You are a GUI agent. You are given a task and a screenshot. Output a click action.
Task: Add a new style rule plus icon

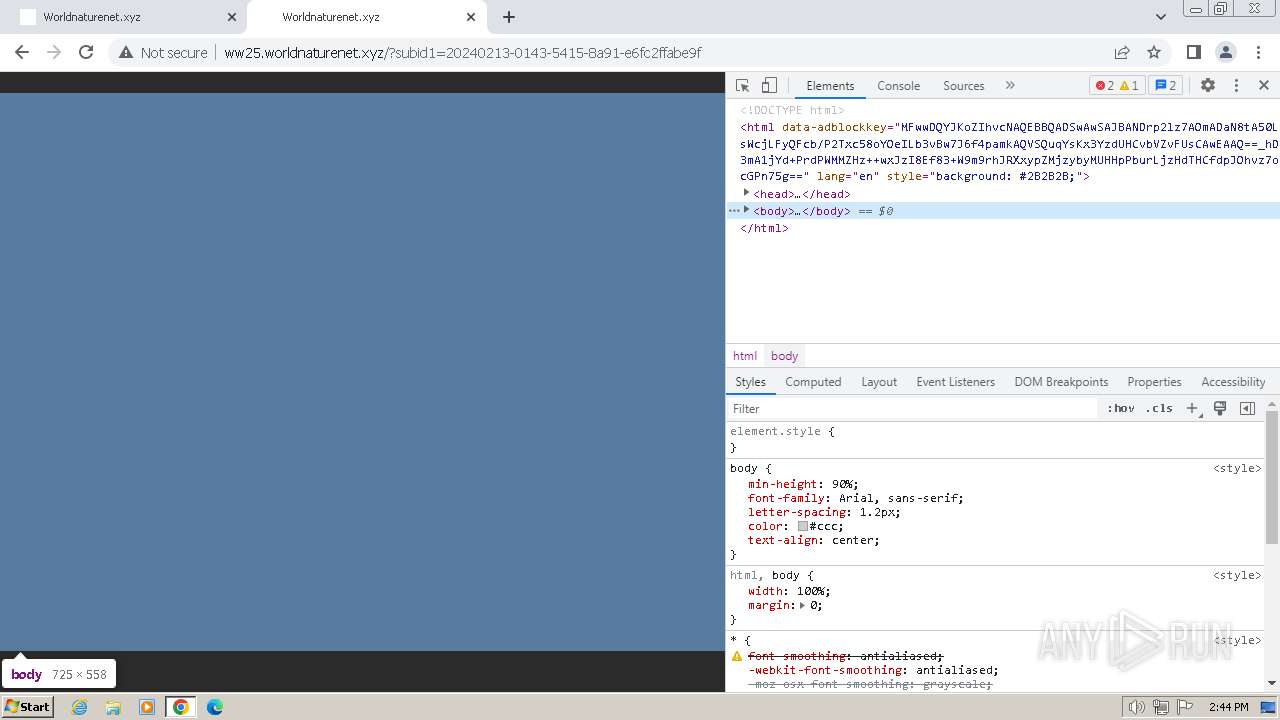click(x=1192, y=408)
